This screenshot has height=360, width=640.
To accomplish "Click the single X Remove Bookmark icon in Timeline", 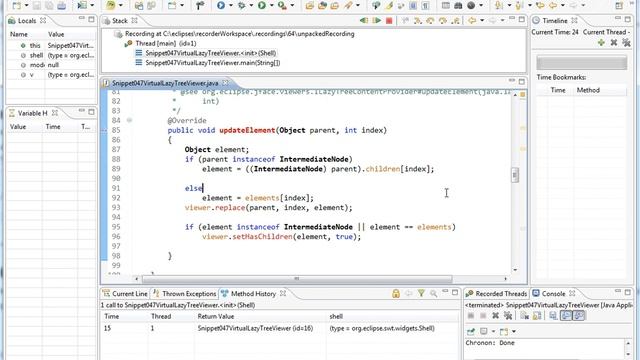I will (613, 42).
